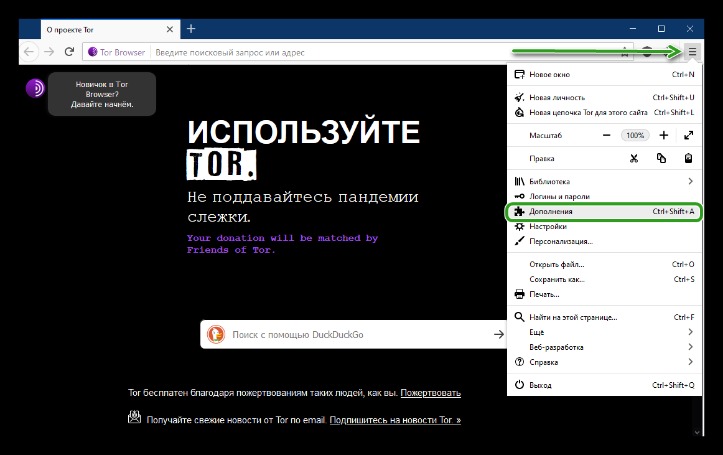Viewport: 723px width, 455px height.
Task: Click the bookmark star icon in address bar
Action: 625,52
